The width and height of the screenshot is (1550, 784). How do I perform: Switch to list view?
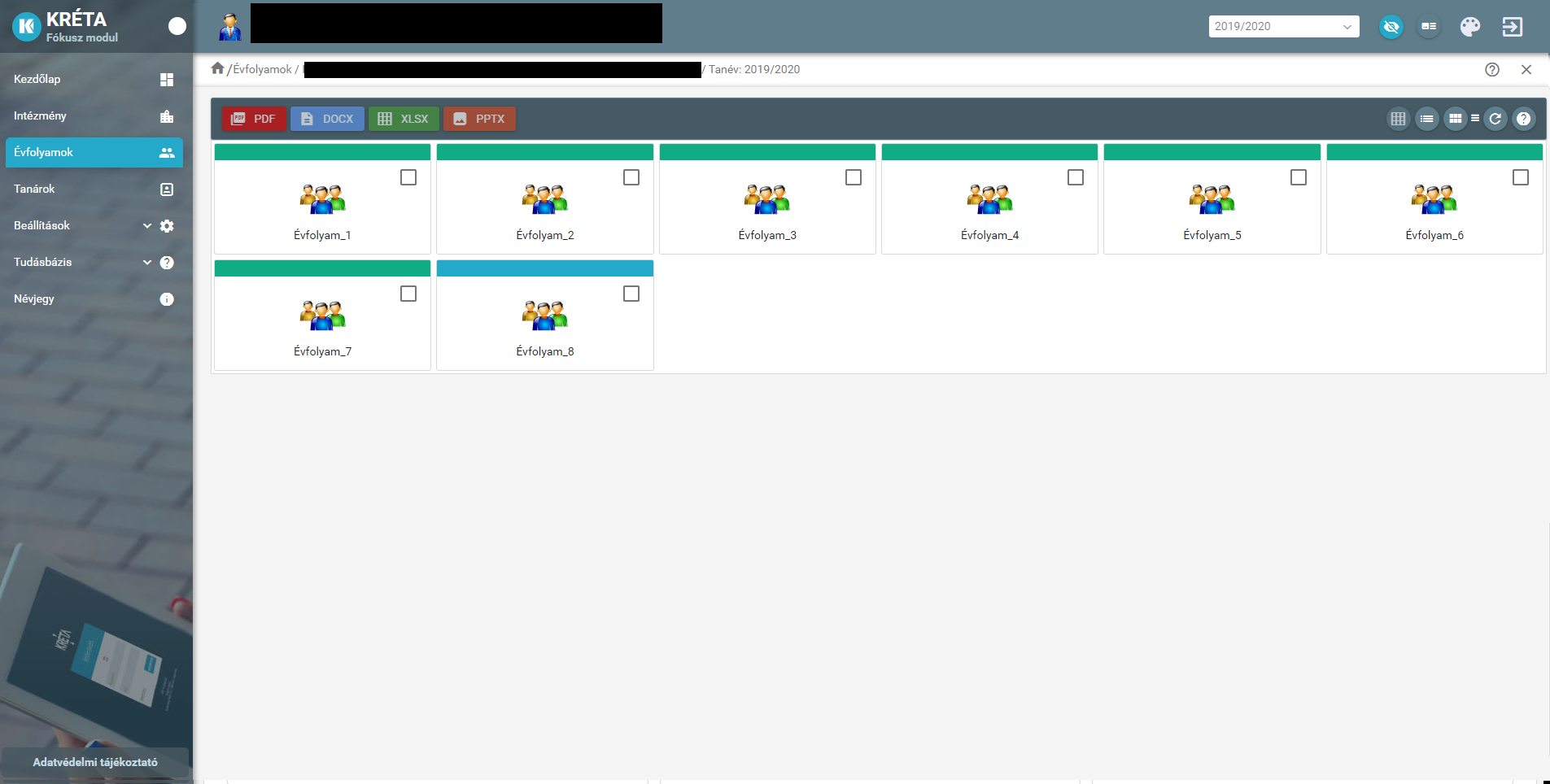pos(1426,119)
